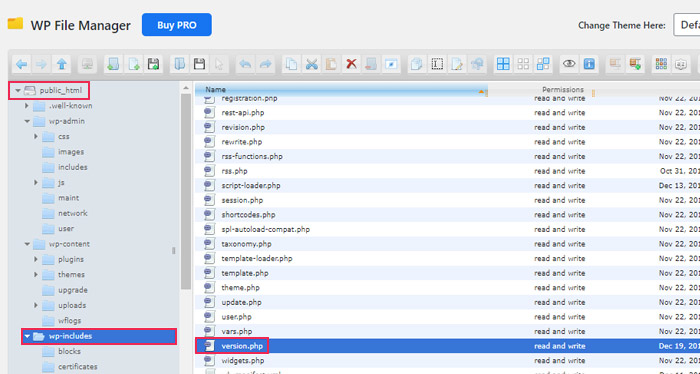
Task: Click the Back arrow toolbar icon
Action: coord(21,64)
